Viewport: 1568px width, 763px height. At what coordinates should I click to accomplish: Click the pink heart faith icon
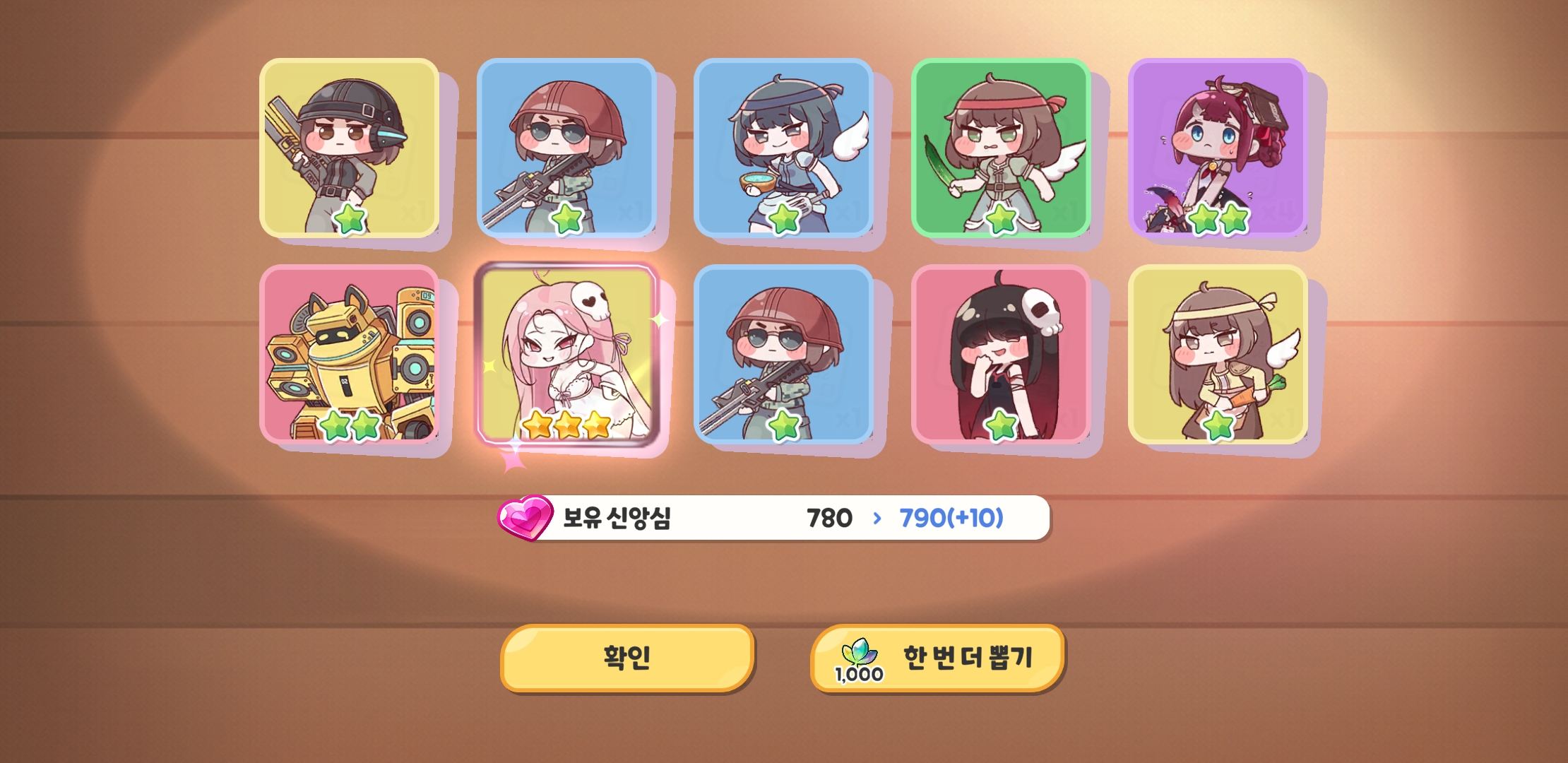(x=525, y=518)
